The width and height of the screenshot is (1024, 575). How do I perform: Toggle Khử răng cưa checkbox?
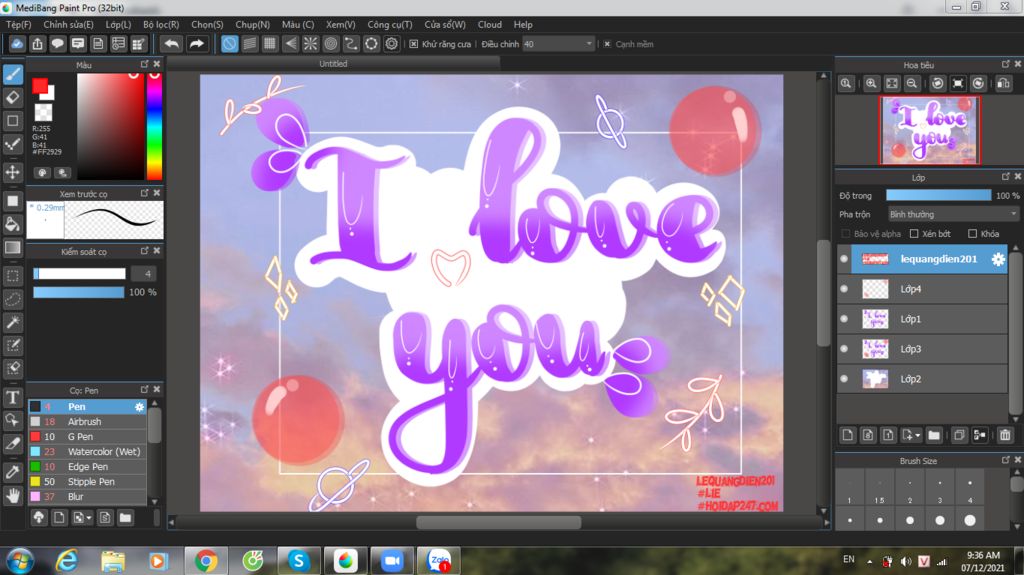(x=413, y=44)
